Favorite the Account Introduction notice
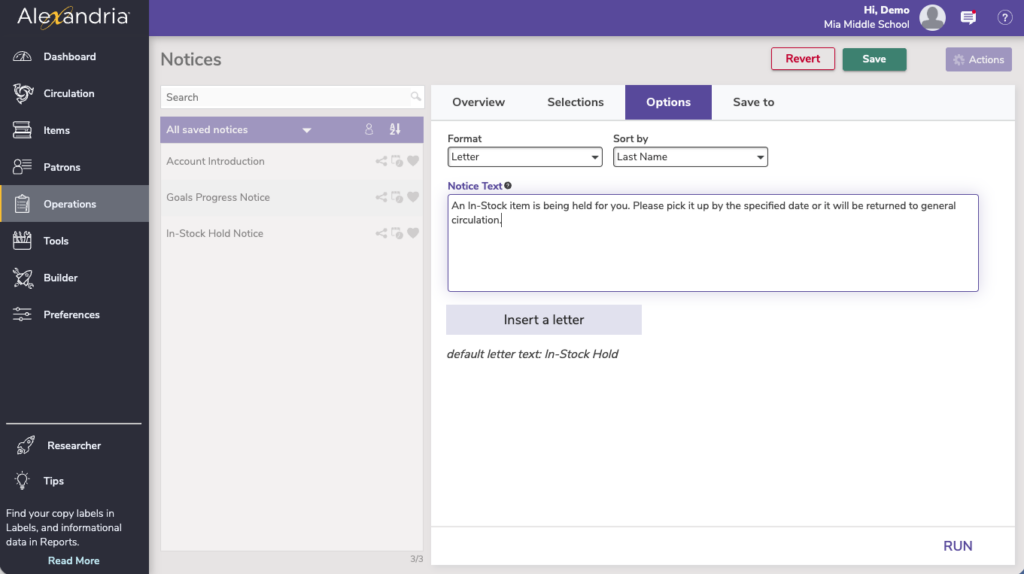The height and width of the screenshot is (574, 1024). (x=412, y=162)
